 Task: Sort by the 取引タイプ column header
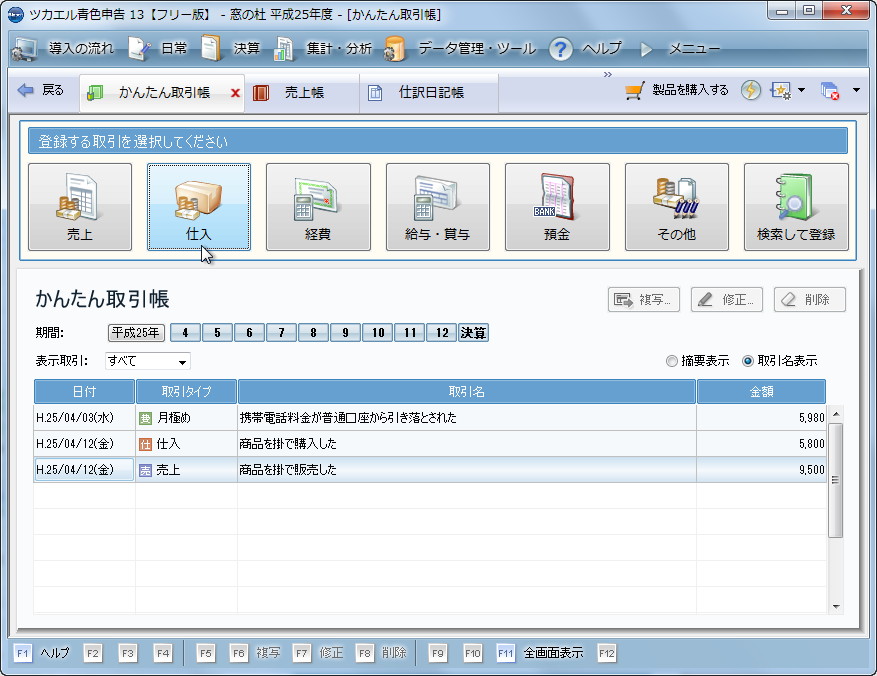186,391
